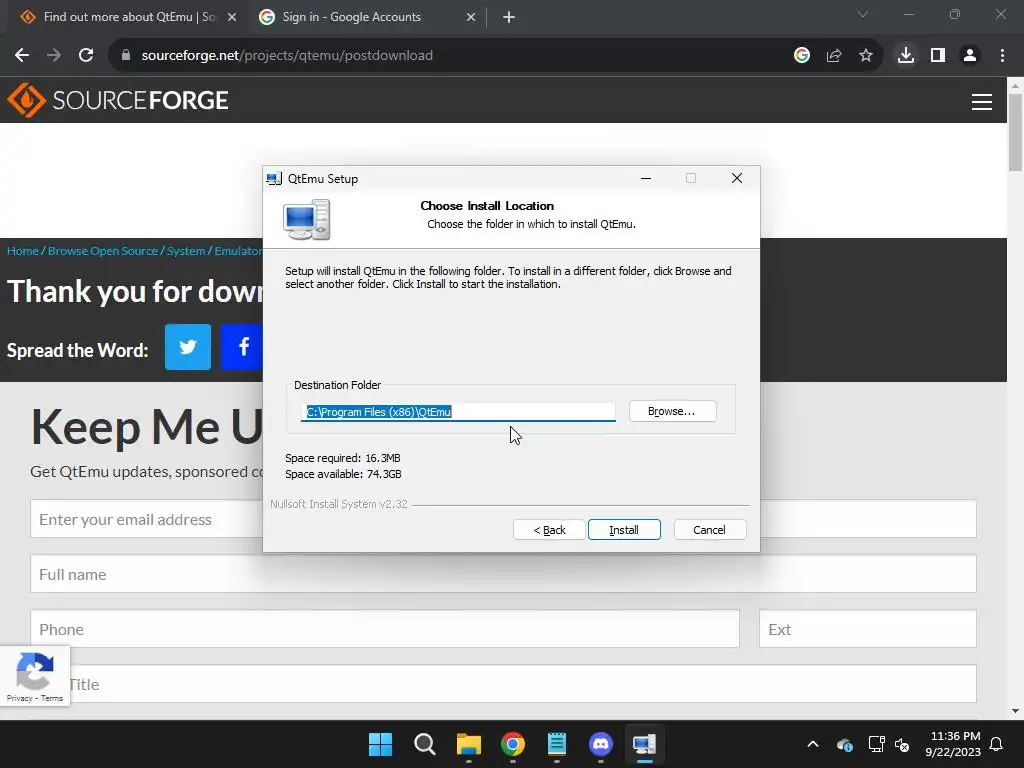Open File Explorer from taskbar
This screenshot has width=1024, height=768.
(469, 744)
